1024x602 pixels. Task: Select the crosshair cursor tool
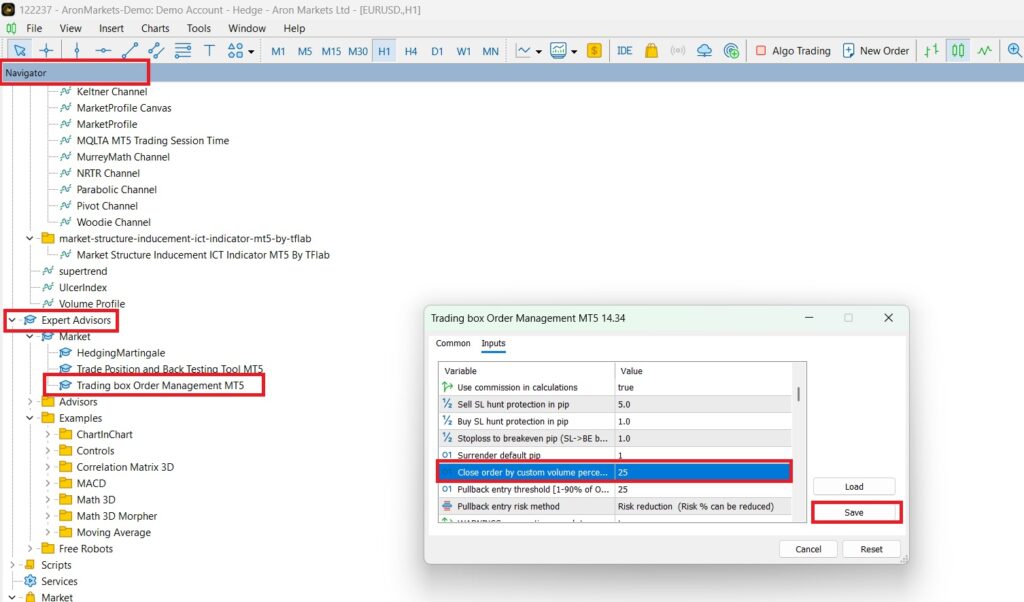click(46, 51)
